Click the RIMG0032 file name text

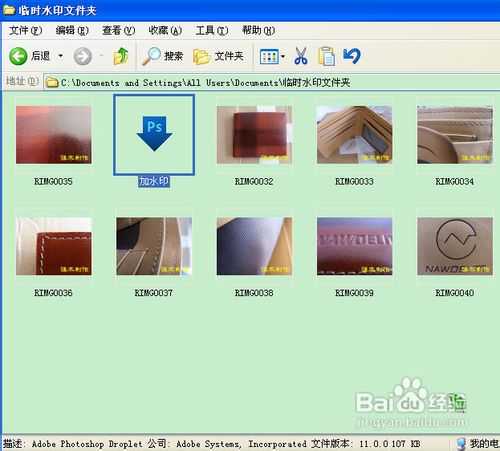254,182
